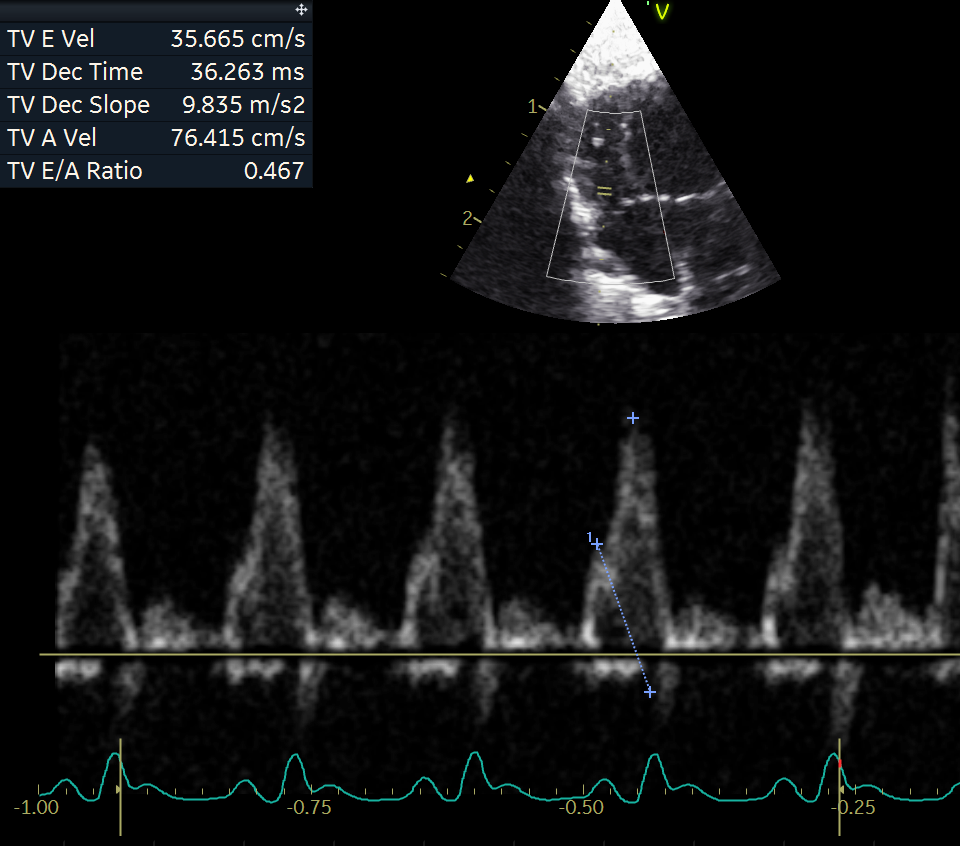Click the -0.50 time scale label

(581, 807)
